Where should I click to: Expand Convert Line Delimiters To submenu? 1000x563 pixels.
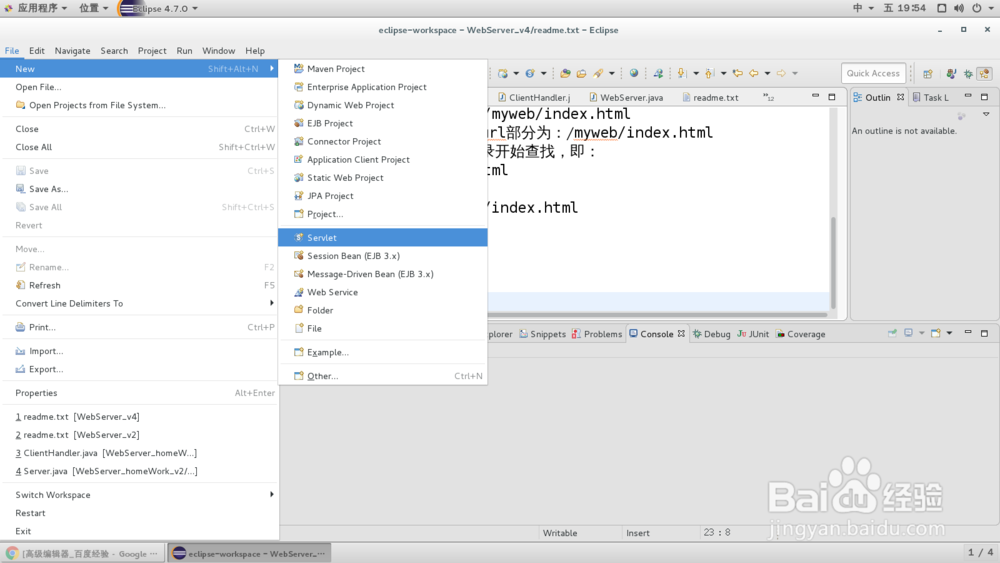tap(140, 303)
